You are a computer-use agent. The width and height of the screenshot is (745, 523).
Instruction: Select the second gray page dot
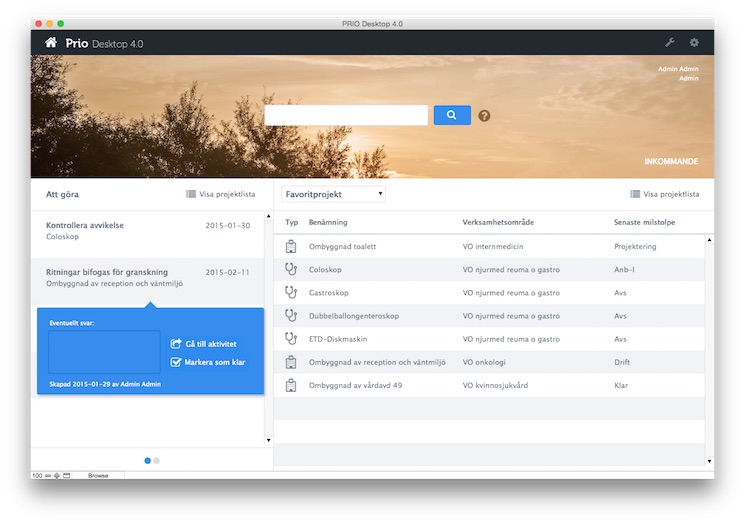157,461
